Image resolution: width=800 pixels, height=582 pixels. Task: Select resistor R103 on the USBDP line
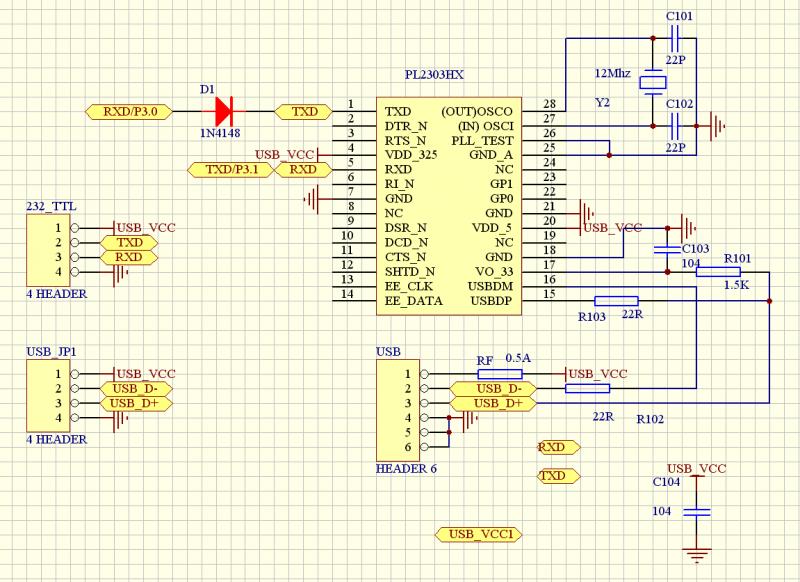coord(616,300)
